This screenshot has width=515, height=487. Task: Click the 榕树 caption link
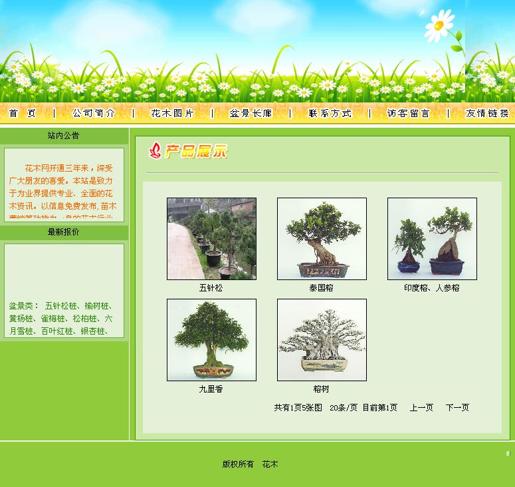pyautogui.click(x=321, y=389)
